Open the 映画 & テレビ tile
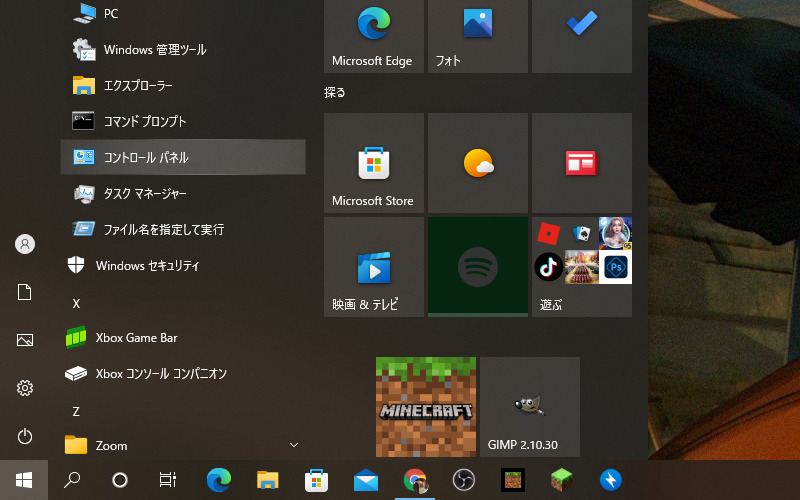Viewport: 800px width, 500px height. [374, 267]
